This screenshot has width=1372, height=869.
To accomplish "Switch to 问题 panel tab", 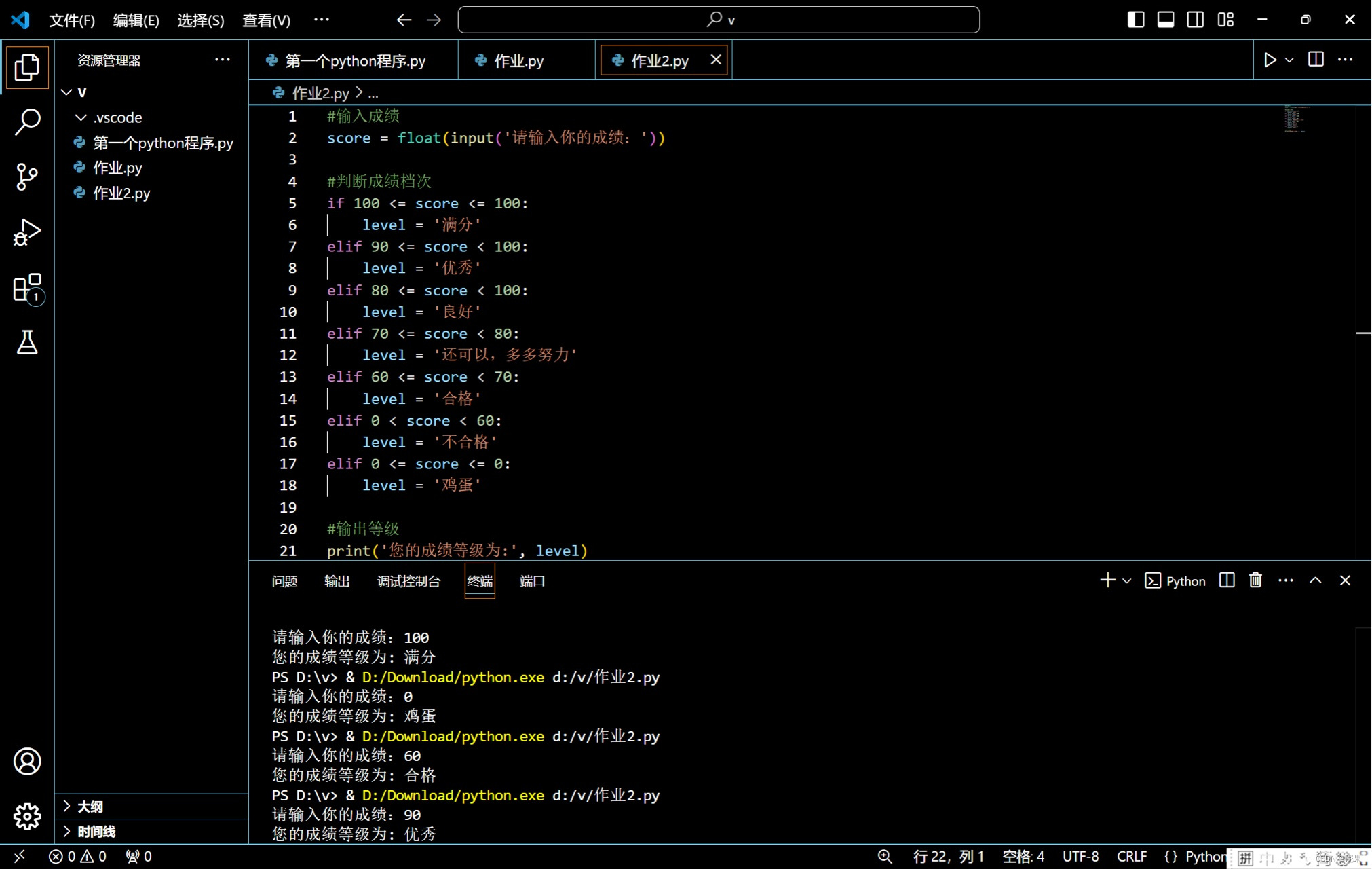I will coord(284,581).
